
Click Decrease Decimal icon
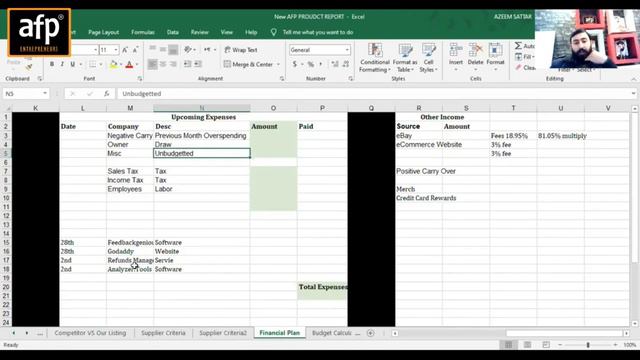pyautogui.click(x=346, y=64)
